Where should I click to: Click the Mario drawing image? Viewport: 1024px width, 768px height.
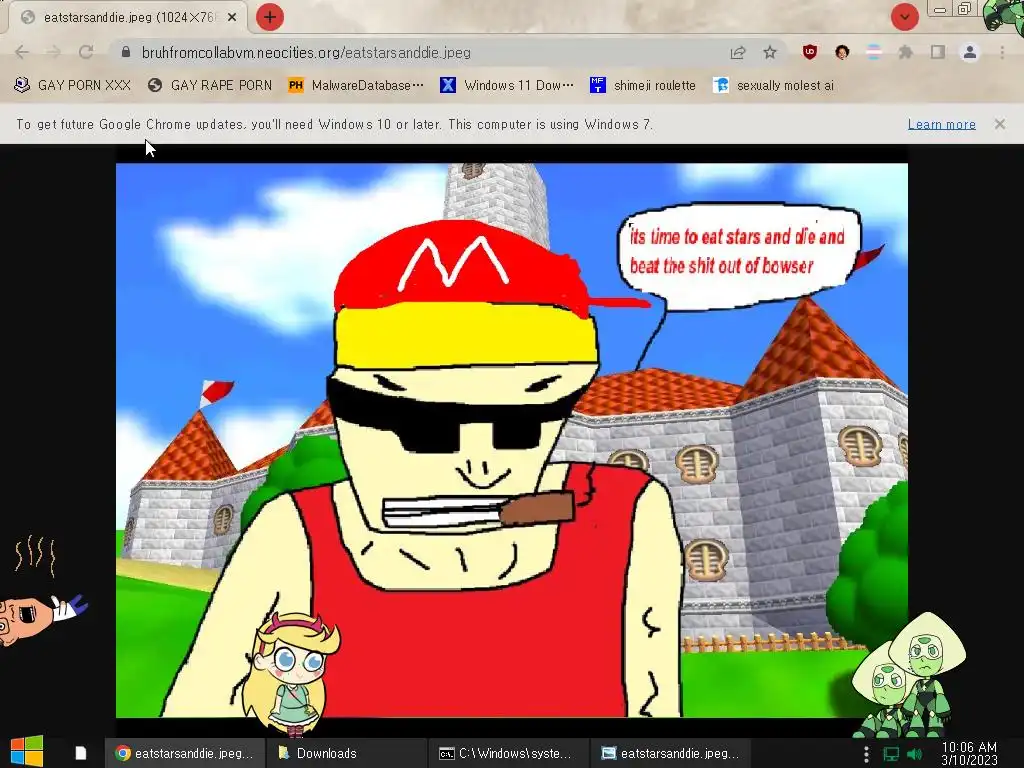click(511, 440)
